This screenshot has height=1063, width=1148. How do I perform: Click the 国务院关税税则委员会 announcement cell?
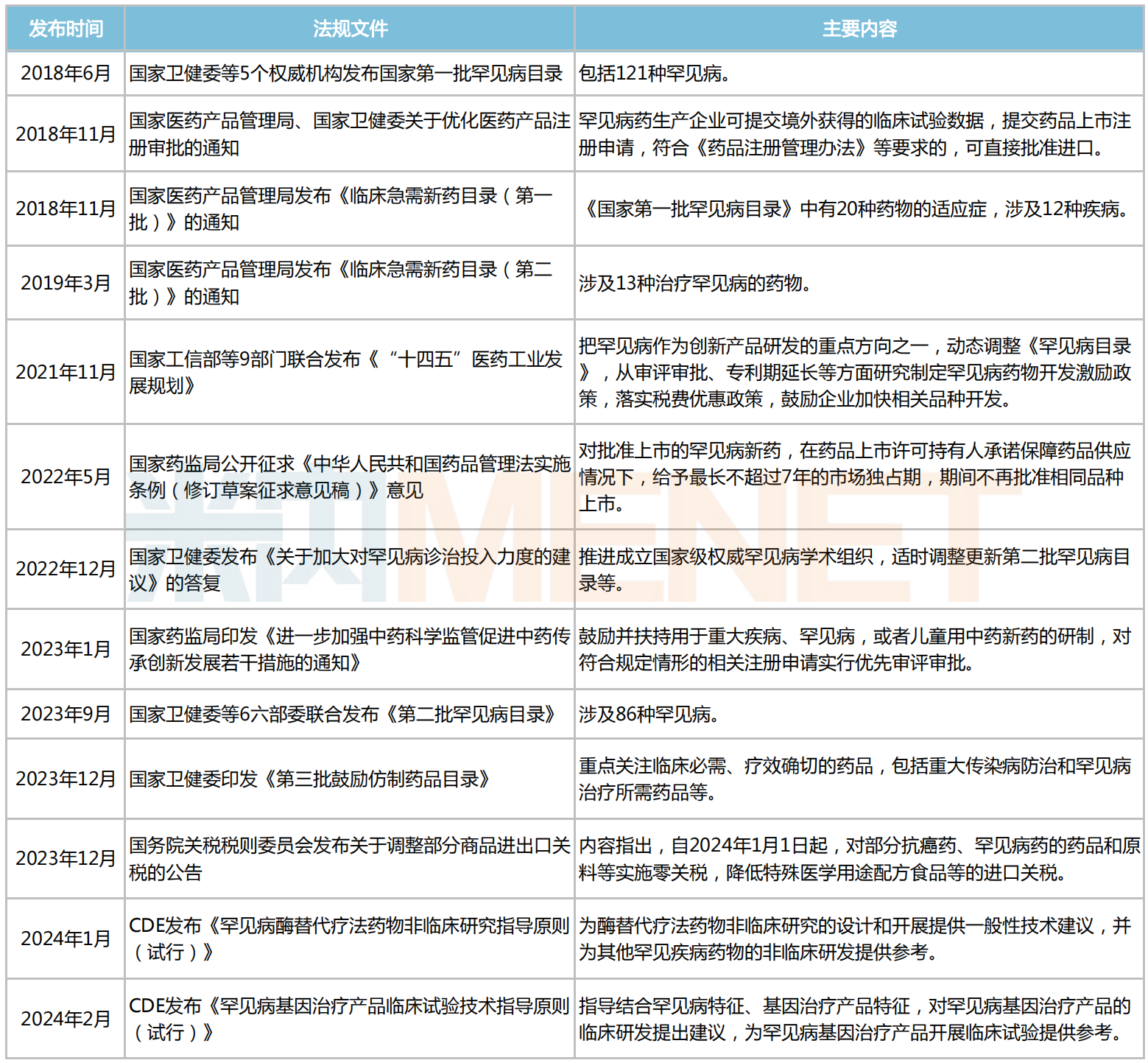(x=350, y=858)
